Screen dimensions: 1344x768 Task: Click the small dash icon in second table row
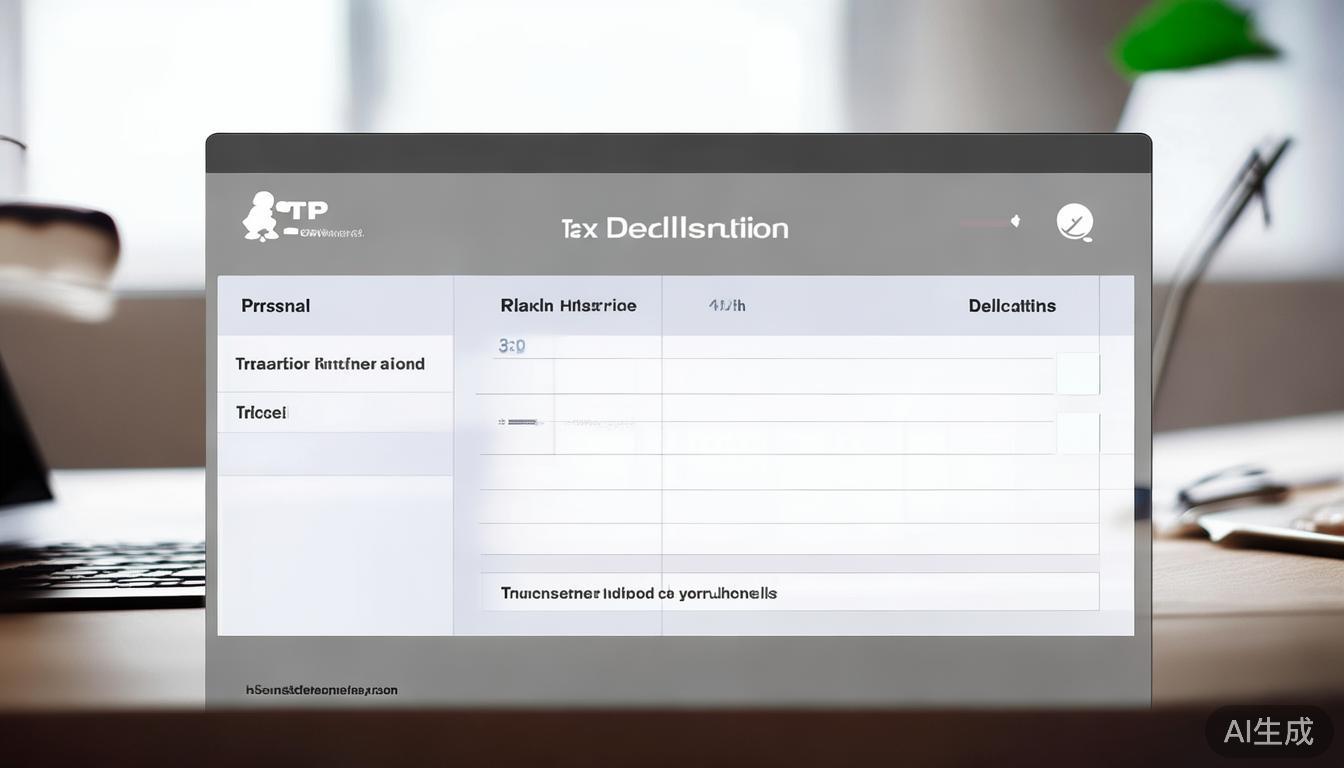[x=522, y=423]
